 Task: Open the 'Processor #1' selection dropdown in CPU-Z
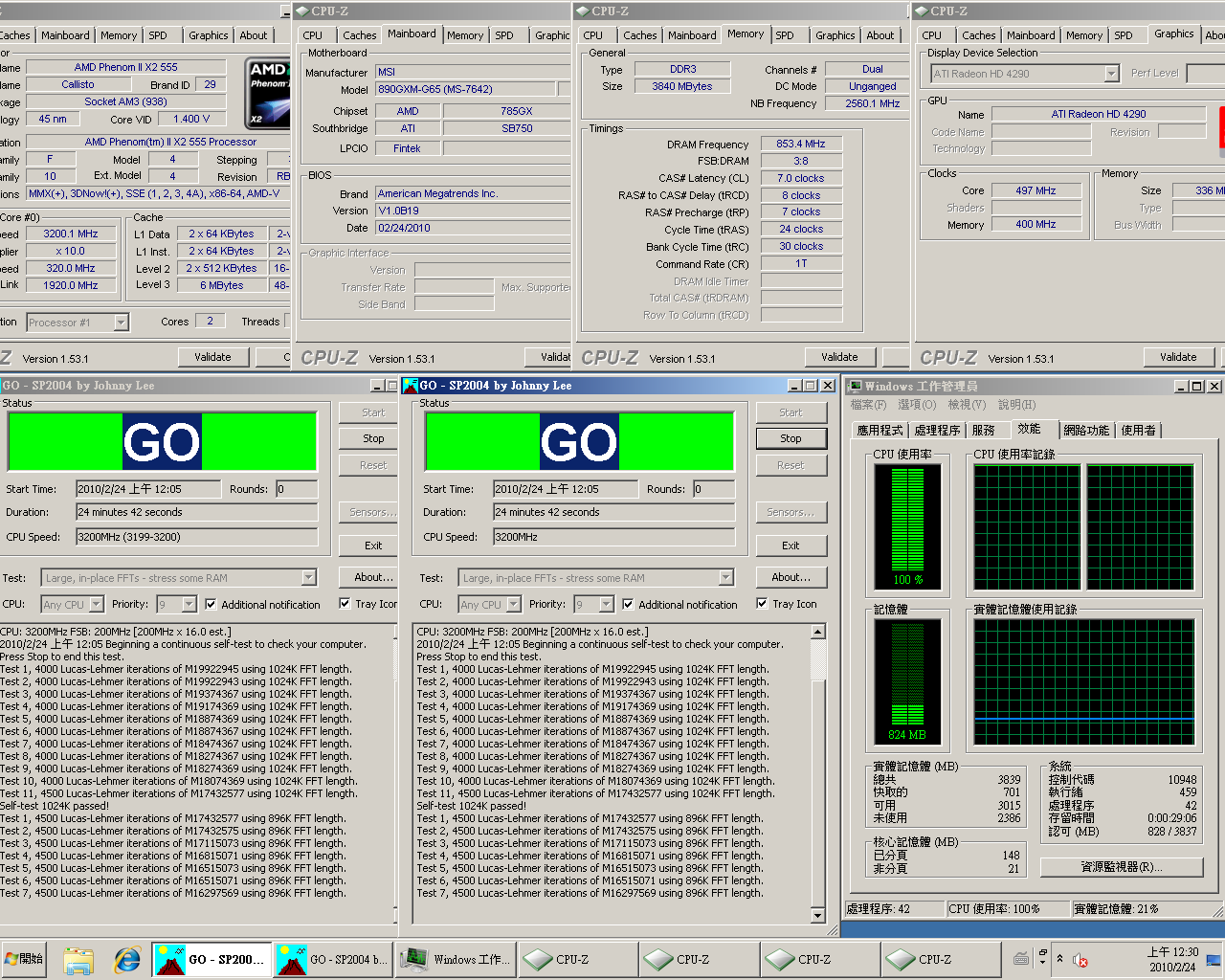point(121,323)
